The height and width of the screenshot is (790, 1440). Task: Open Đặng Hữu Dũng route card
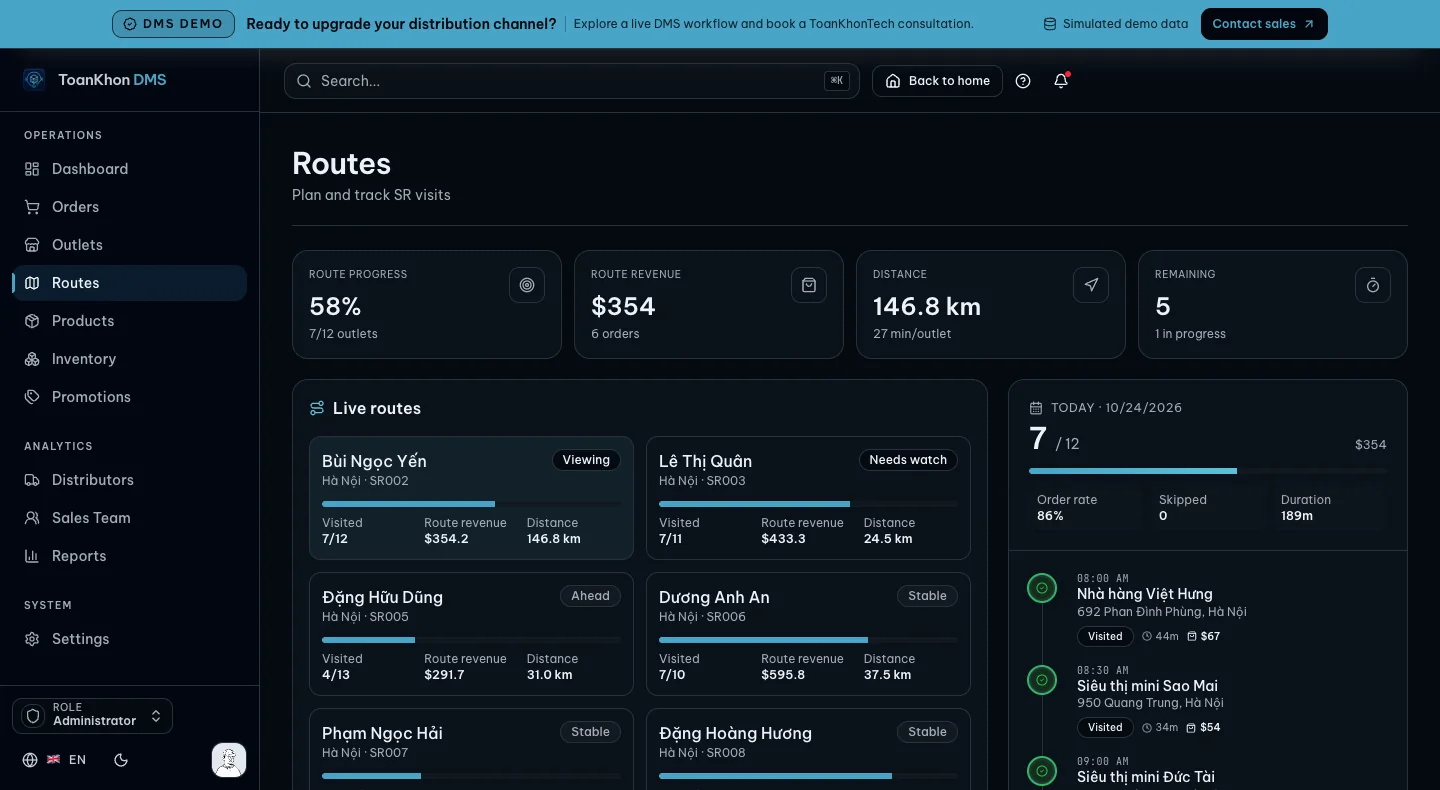[471, 634]
